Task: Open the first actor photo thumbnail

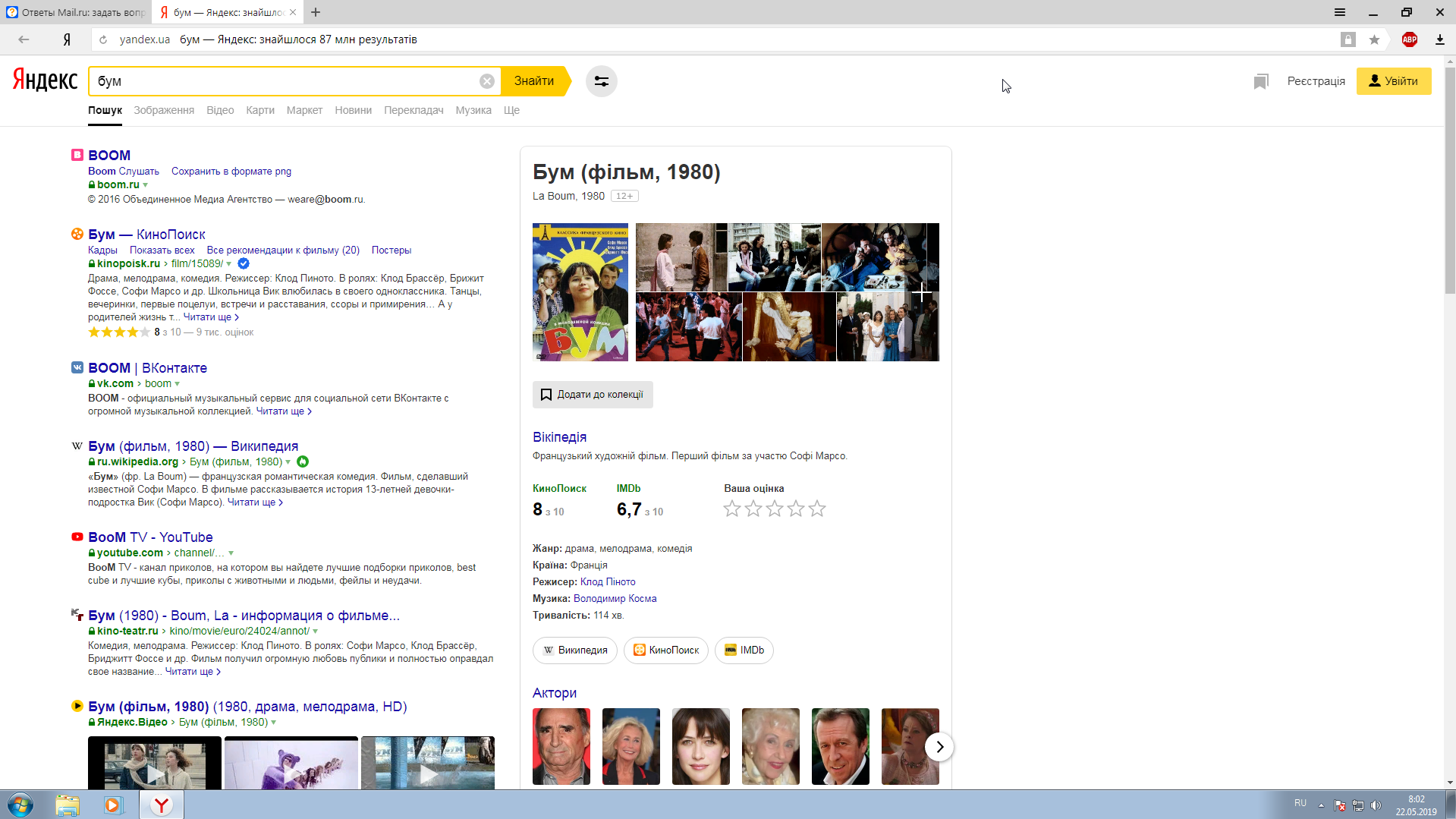Action: (x=561, y=747)
